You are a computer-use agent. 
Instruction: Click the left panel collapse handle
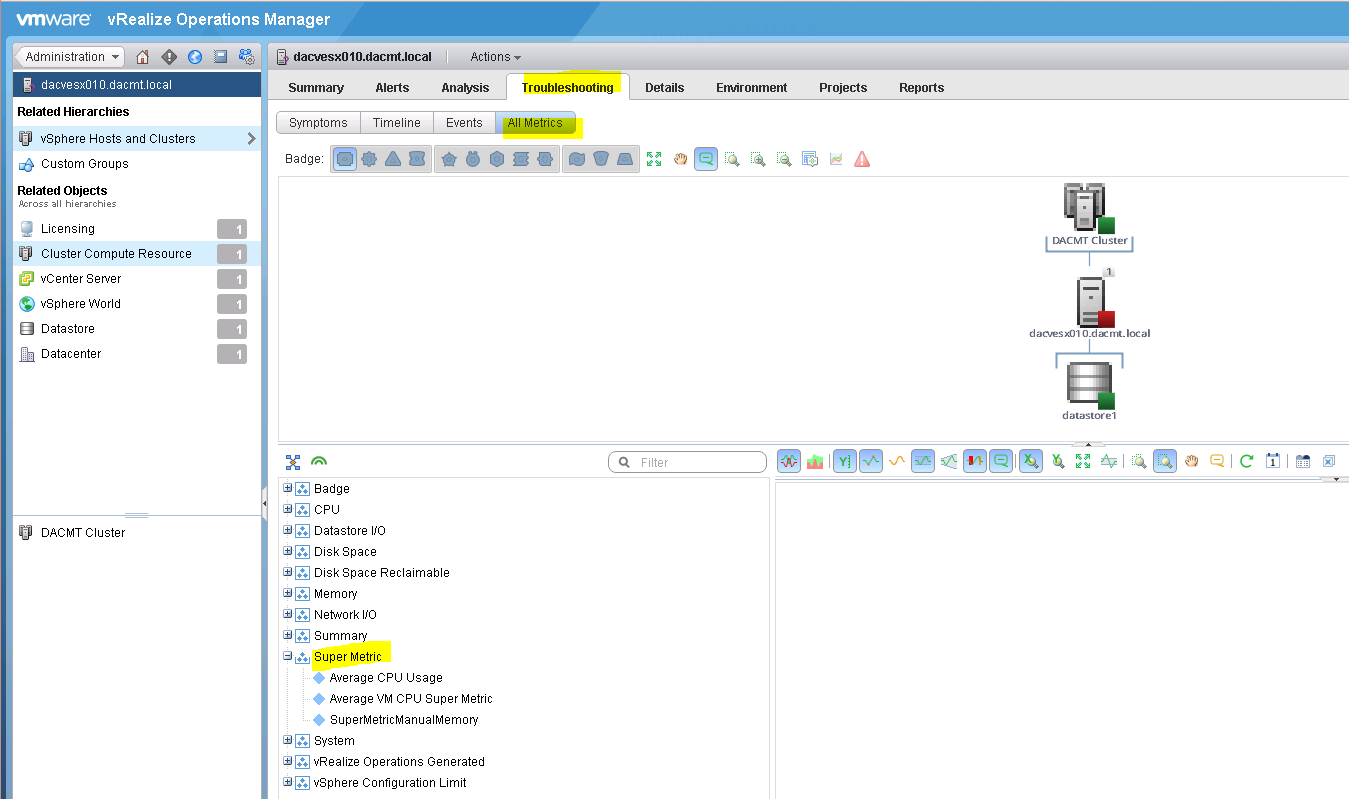(265, 504)
